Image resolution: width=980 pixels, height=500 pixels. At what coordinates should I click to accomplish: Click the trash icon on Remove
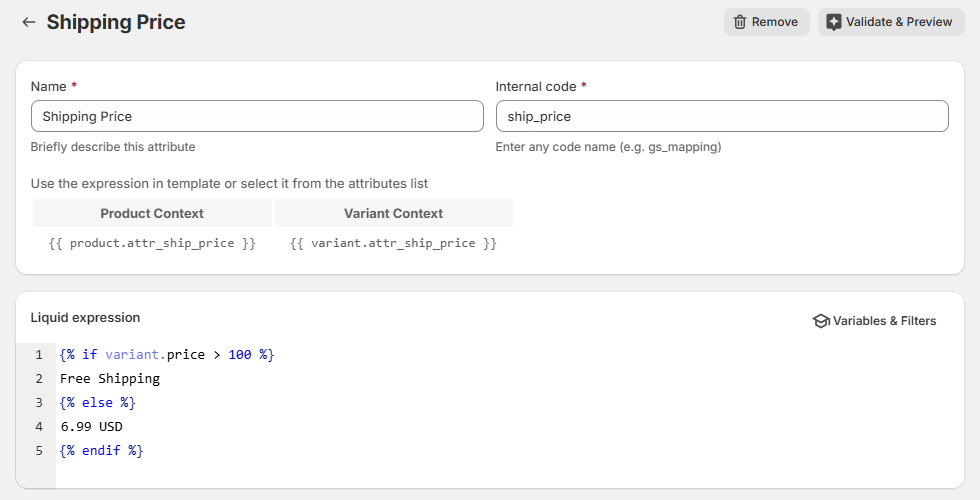pyautogui.click(x=740, y=22)
